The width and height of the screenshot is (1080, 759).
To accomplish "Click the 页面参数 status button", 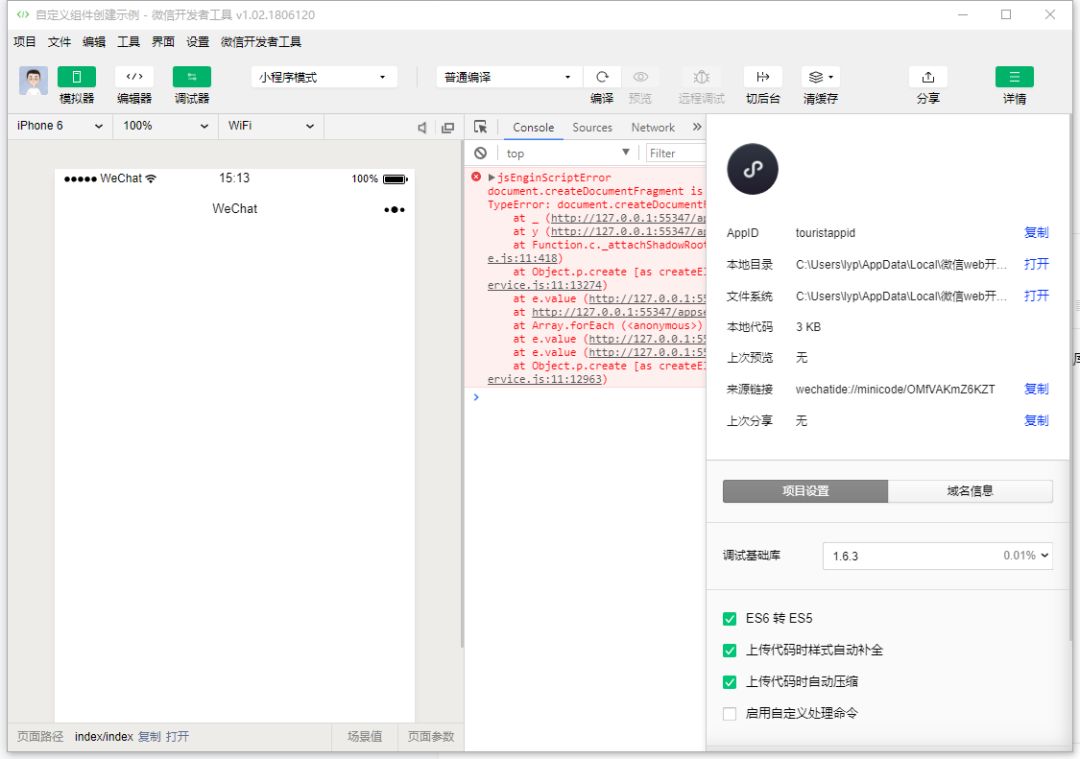I will (430, 737).
